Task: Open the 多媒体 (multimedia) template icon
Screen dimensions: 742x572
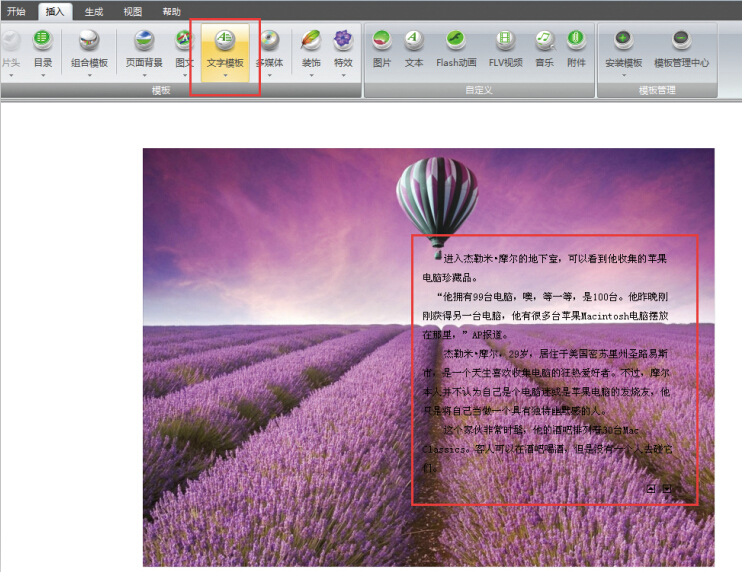Action: pos(269,41)
